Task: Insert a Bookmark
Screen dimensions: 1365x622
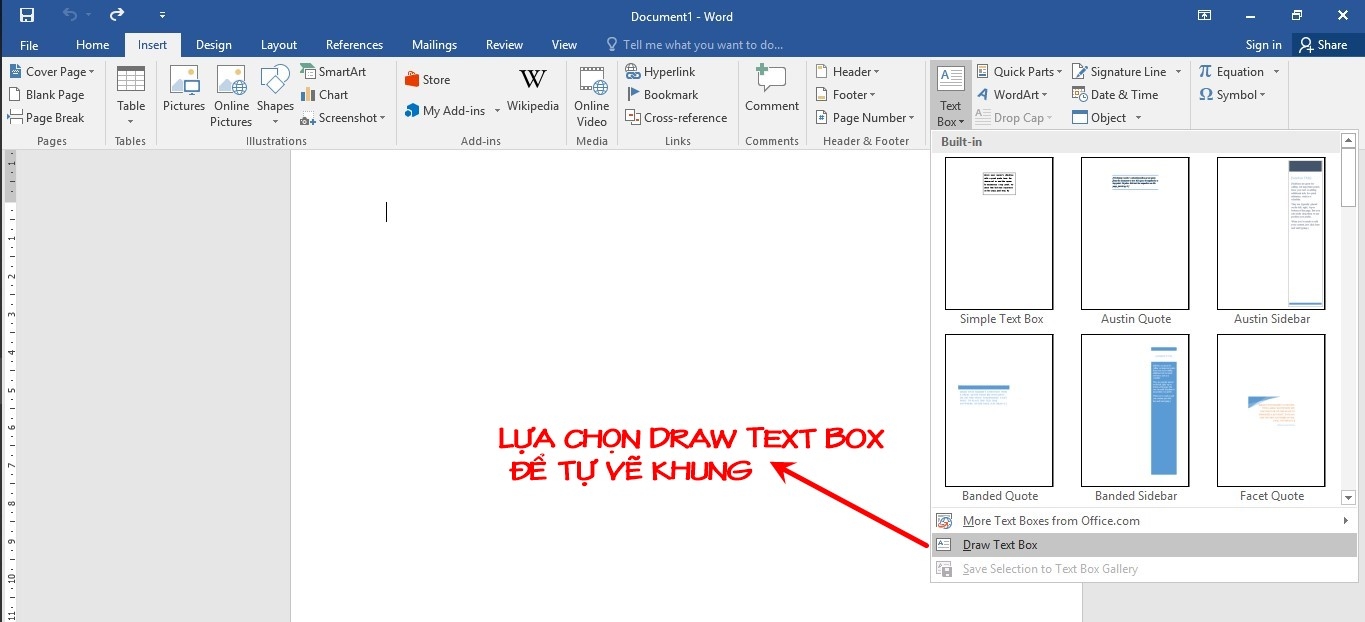Action: [x=662, y=95]
